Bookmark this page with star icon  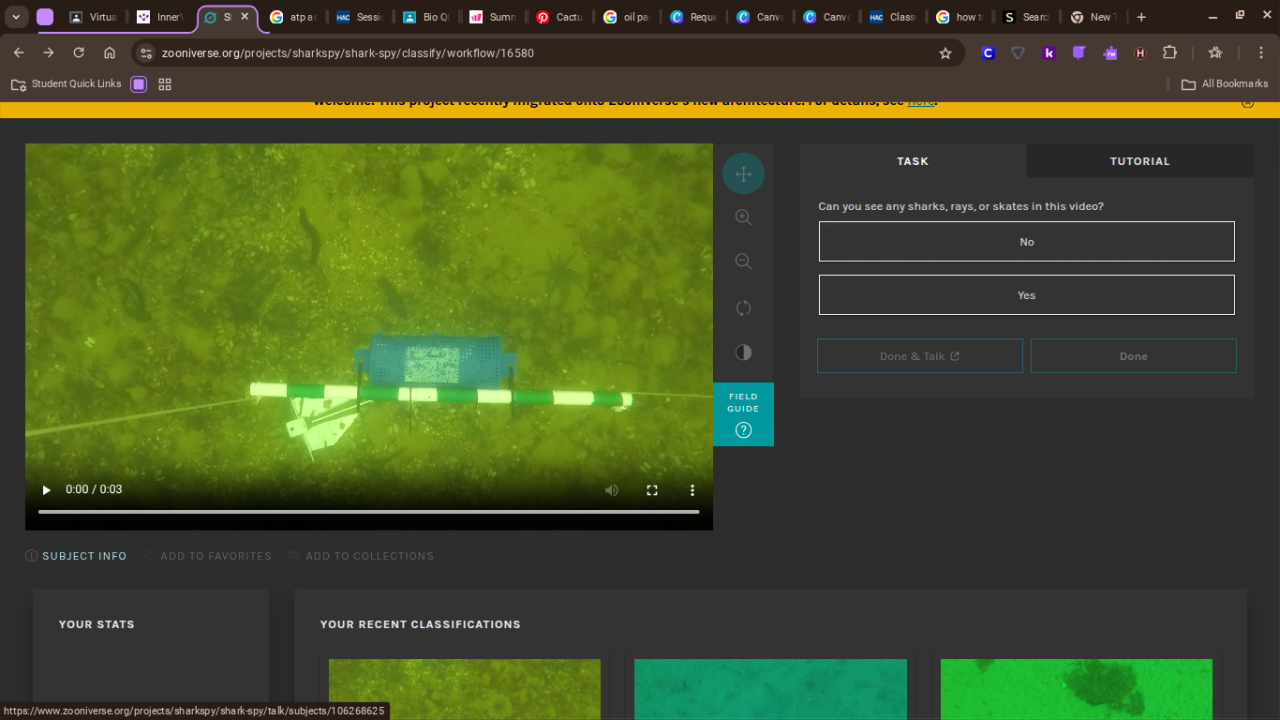945,53
